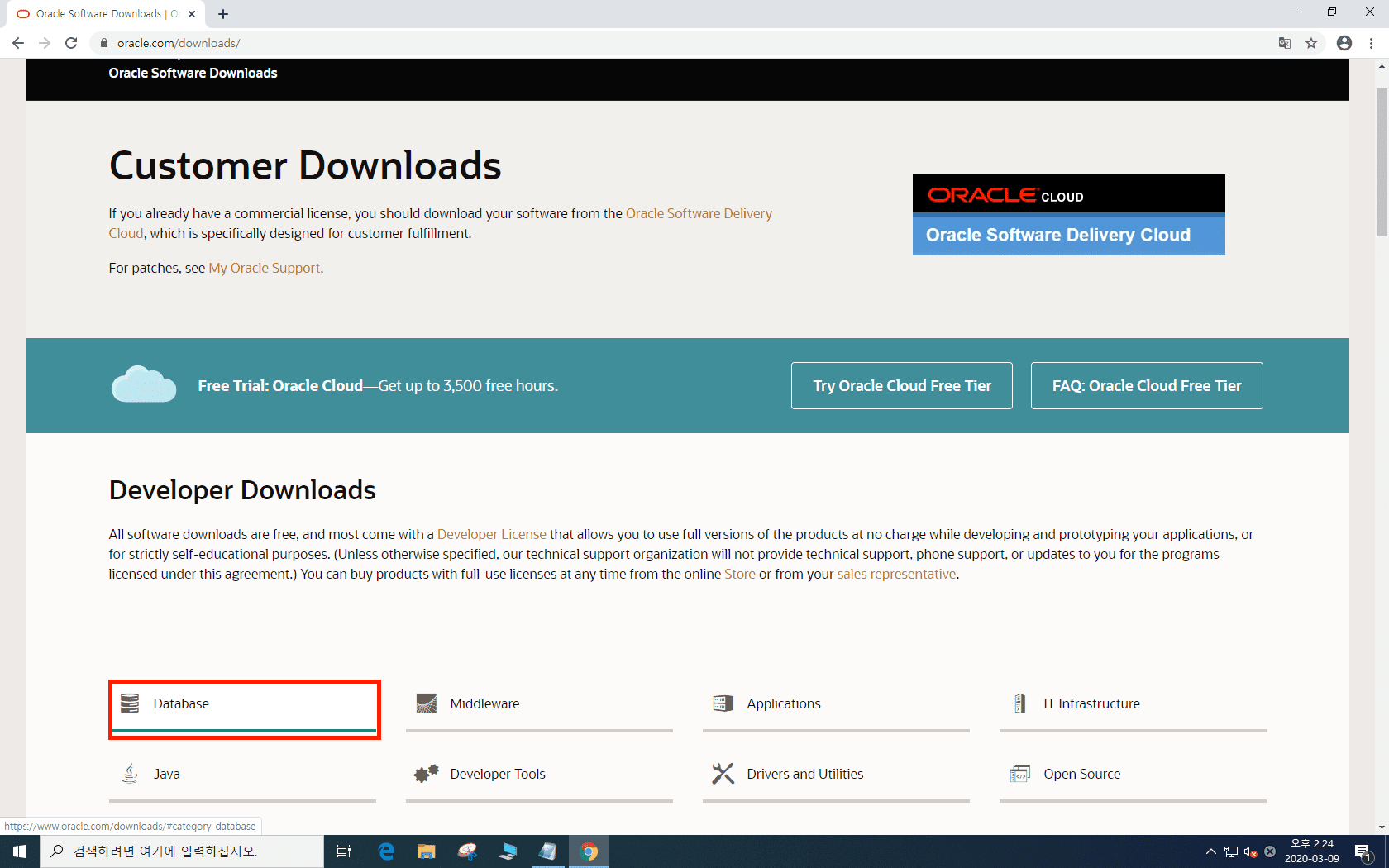Click the cloud icon in Free Trial banner
1389x868 pixels.
point(144,384)
